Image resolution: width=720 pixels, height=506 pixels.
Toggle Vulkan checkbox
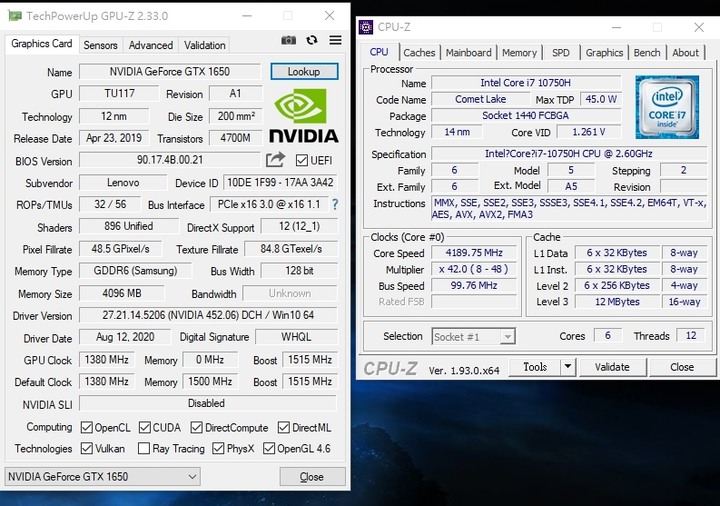tap(86, 448)
